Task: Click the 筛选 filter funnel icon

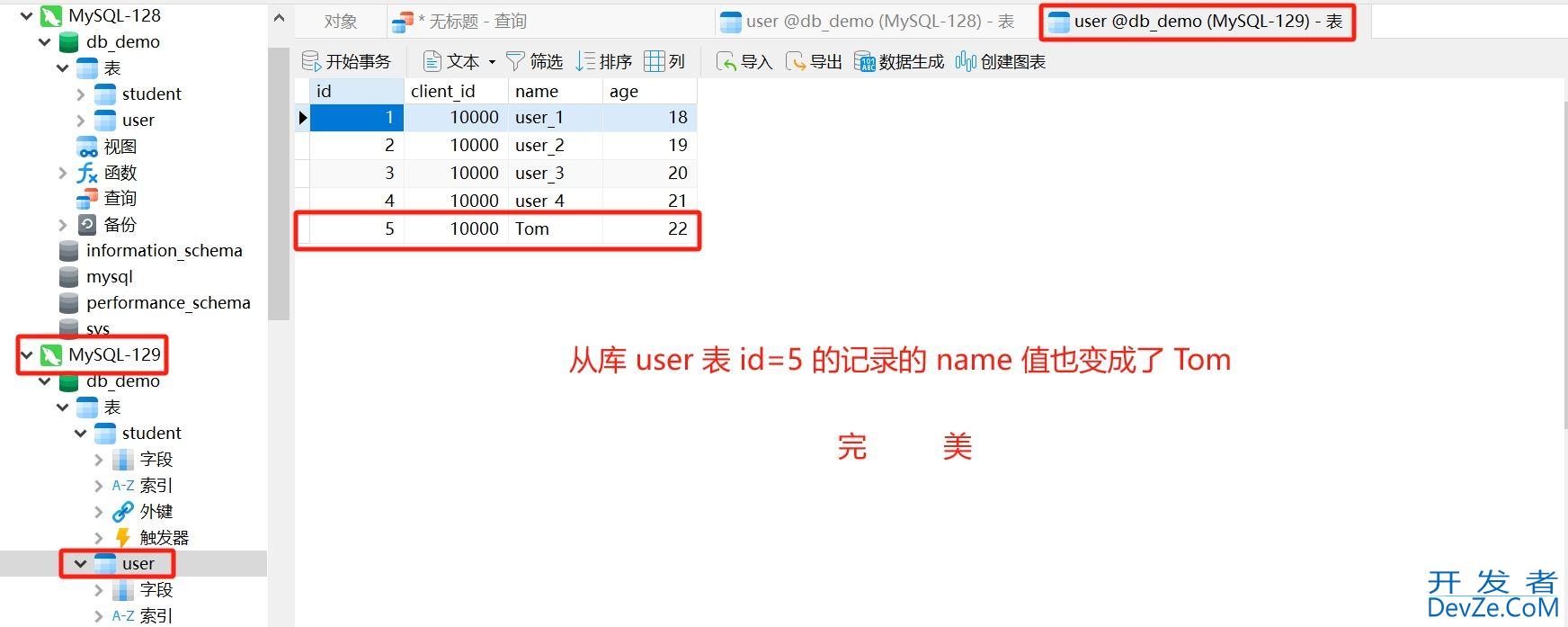Action: click(x=515, y=61)
